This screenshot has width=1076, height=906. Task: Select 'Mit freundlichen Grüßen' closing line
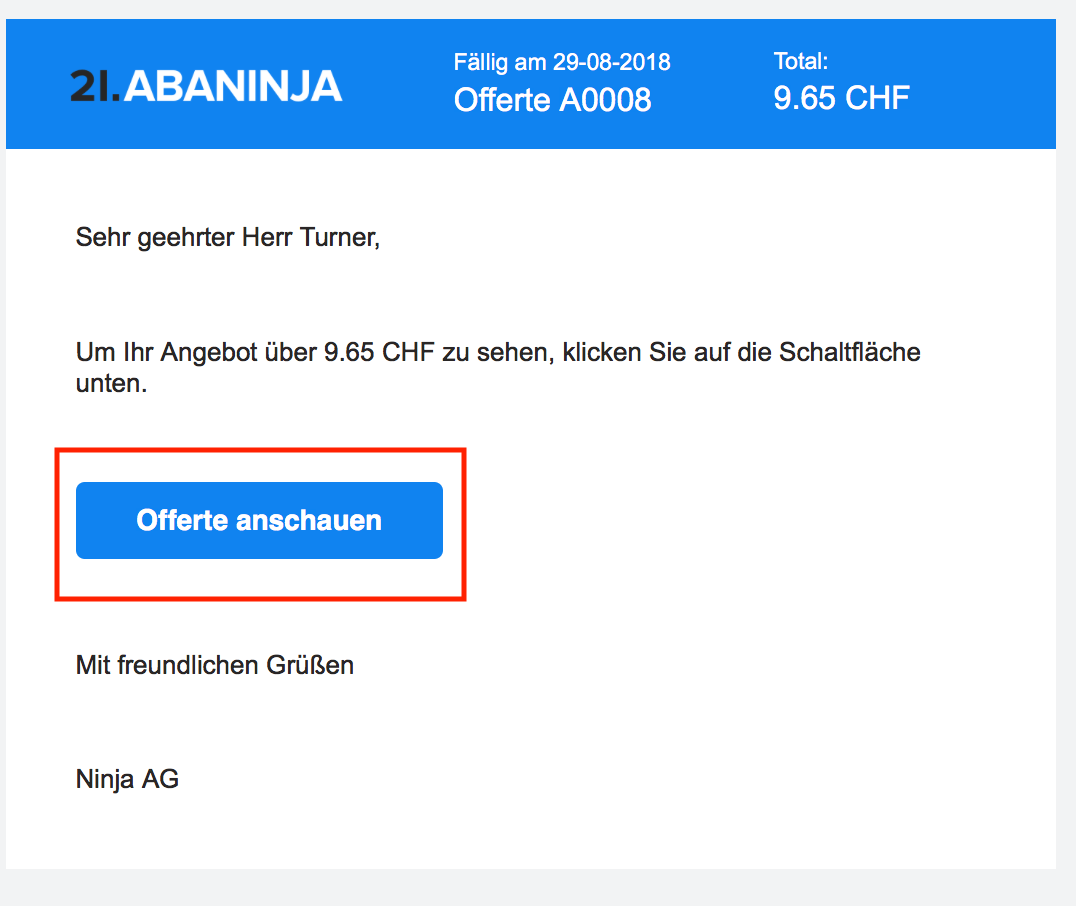[x=213, y=665]
